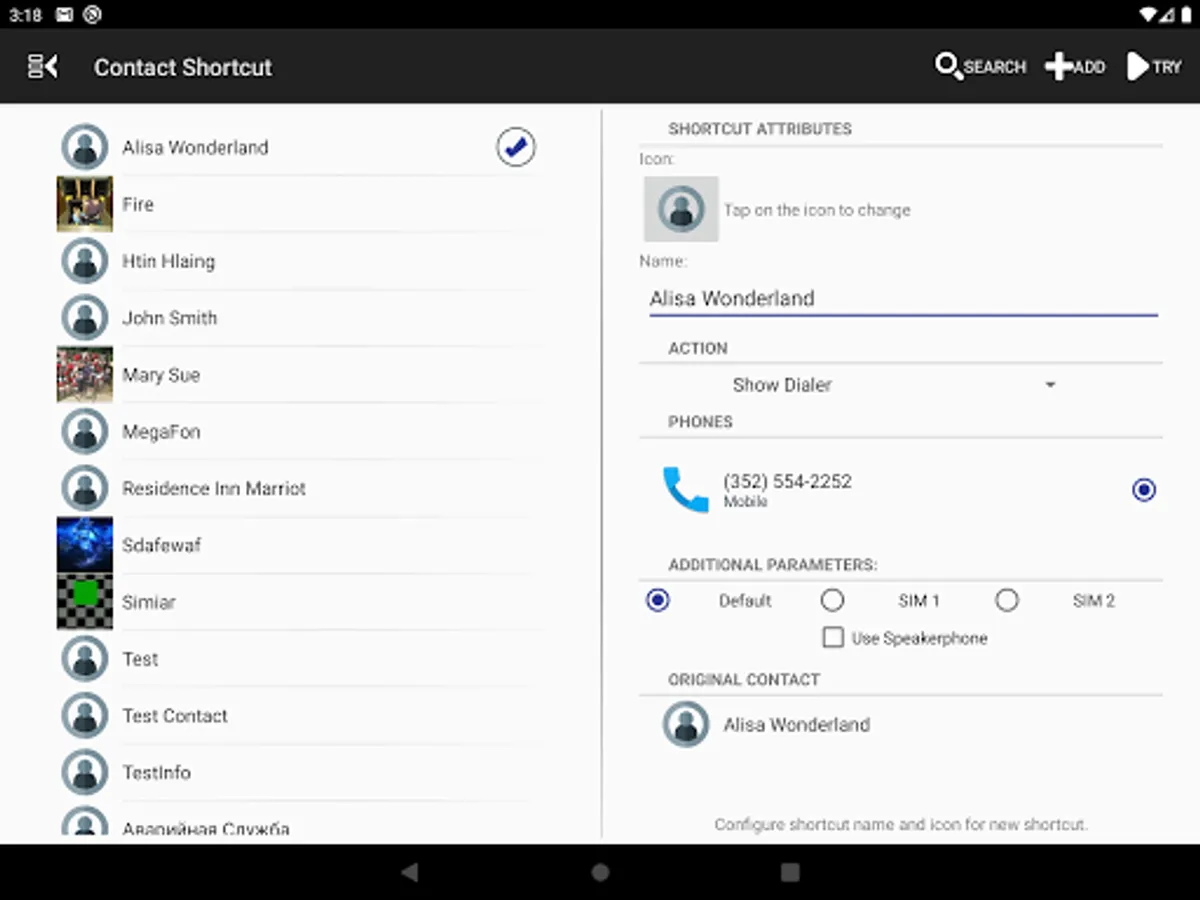Tap avatar icon of the Test contact
The image size is (1200, 900).
click(85, 659)
